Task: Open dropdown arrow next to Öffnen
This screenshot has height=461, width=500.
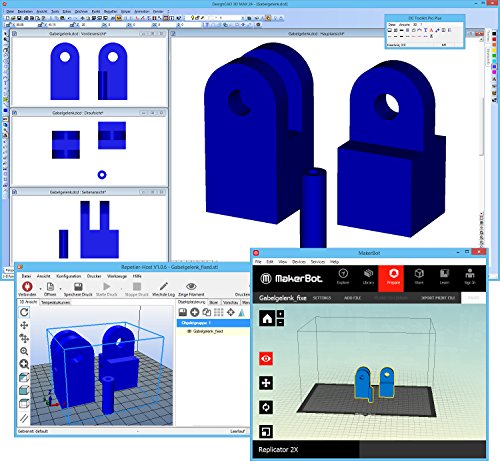Action: click(60, 288)
